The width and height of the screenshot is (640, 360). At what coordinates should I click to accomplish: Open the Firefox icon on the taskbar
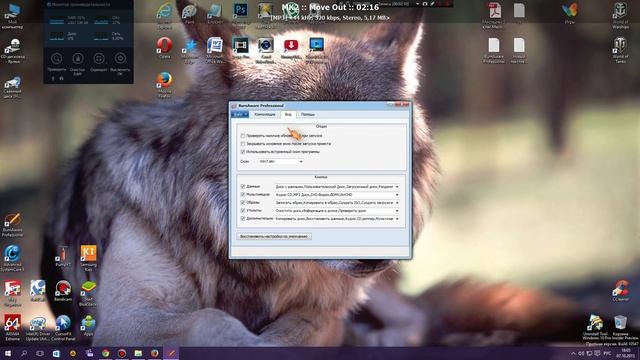coord(154,353)
